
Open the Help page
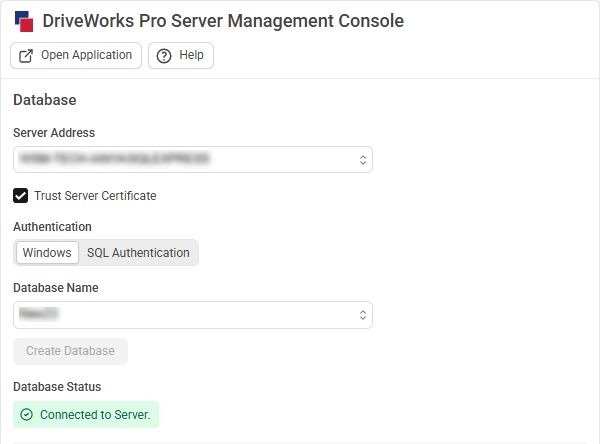tap(181, 56)
